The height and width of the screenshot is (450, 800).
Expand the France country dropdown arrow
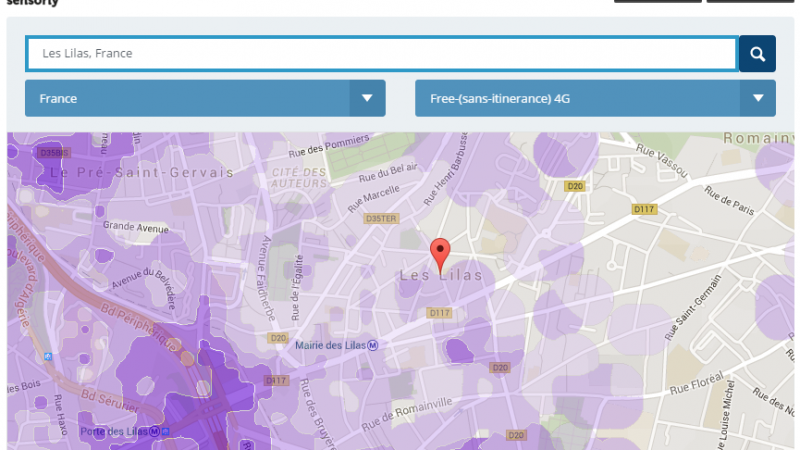click(x=367, y=98)
